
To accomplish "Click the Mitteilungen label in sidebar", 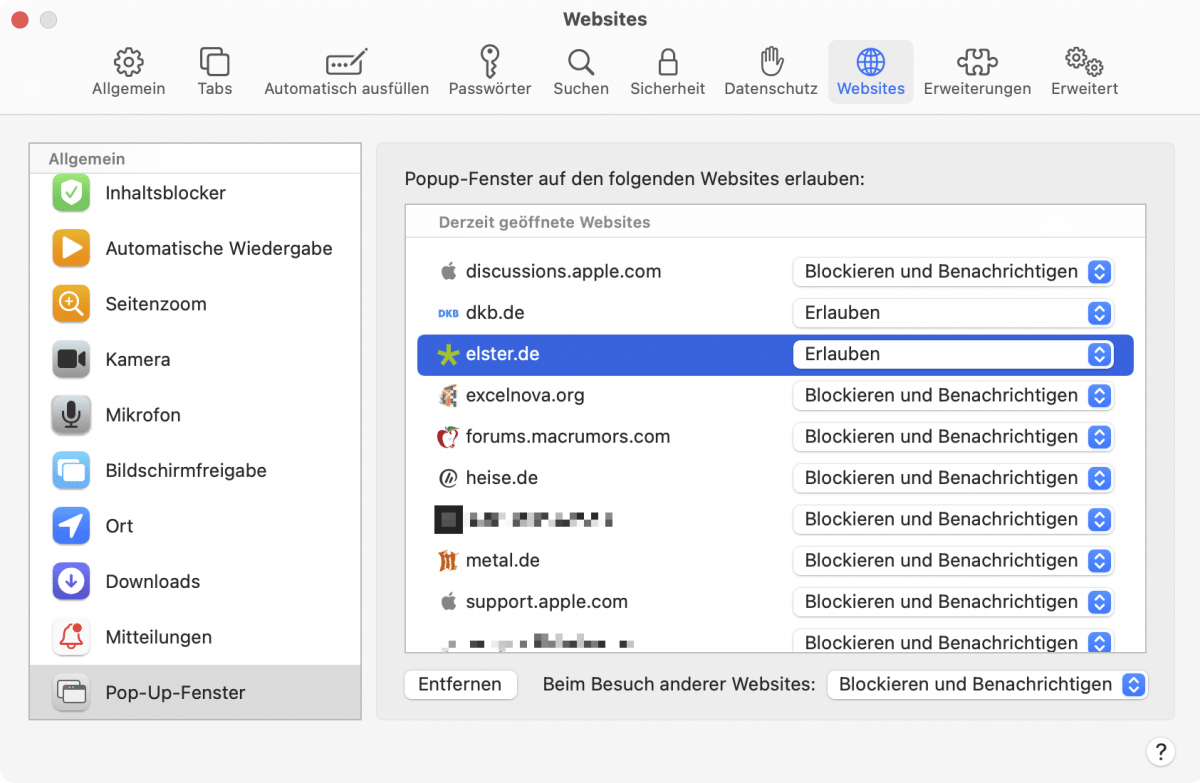I will pyautogui.click(x=159, y=637).
